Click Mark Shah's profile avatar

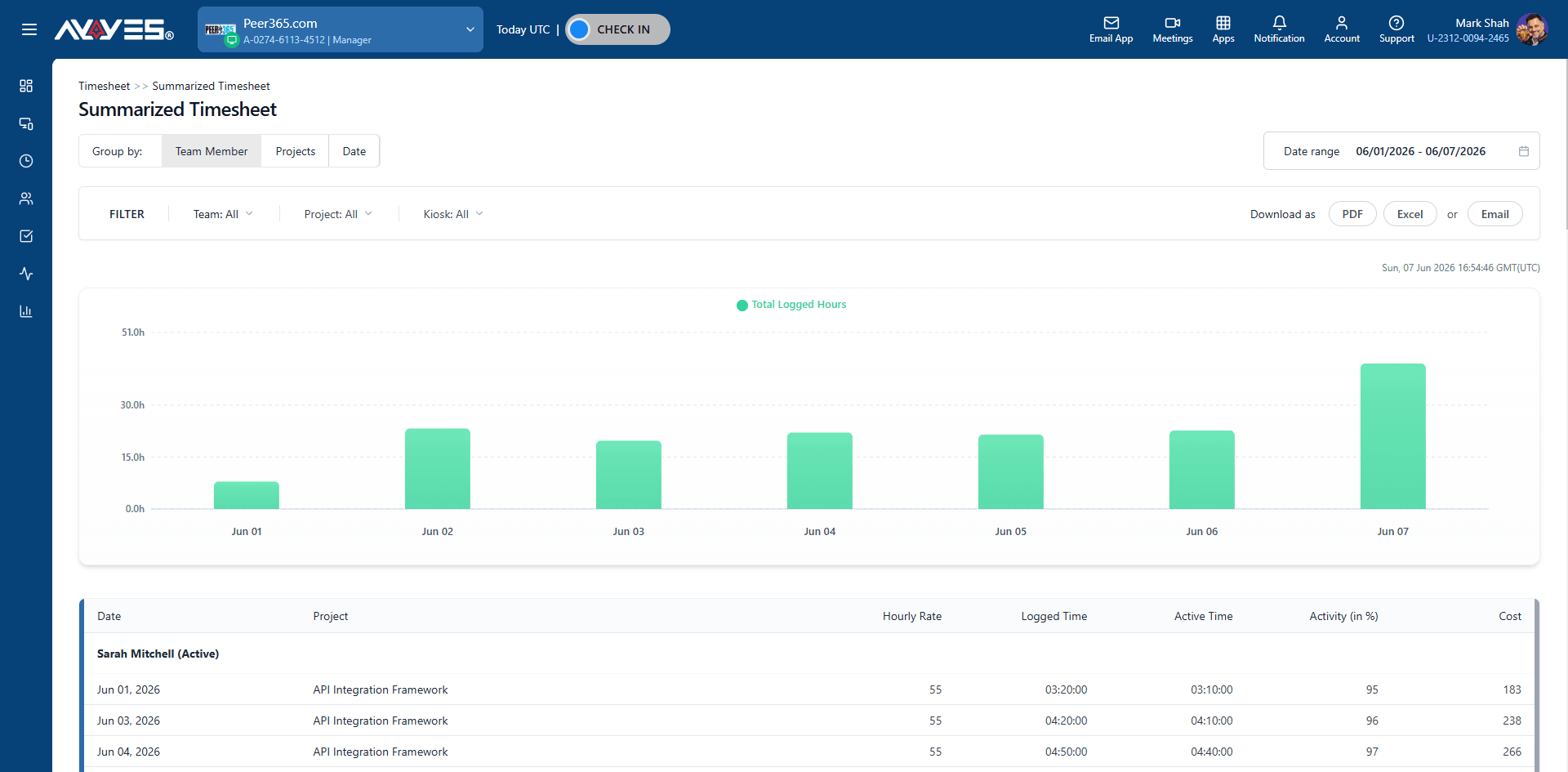tap(1531, 29)
